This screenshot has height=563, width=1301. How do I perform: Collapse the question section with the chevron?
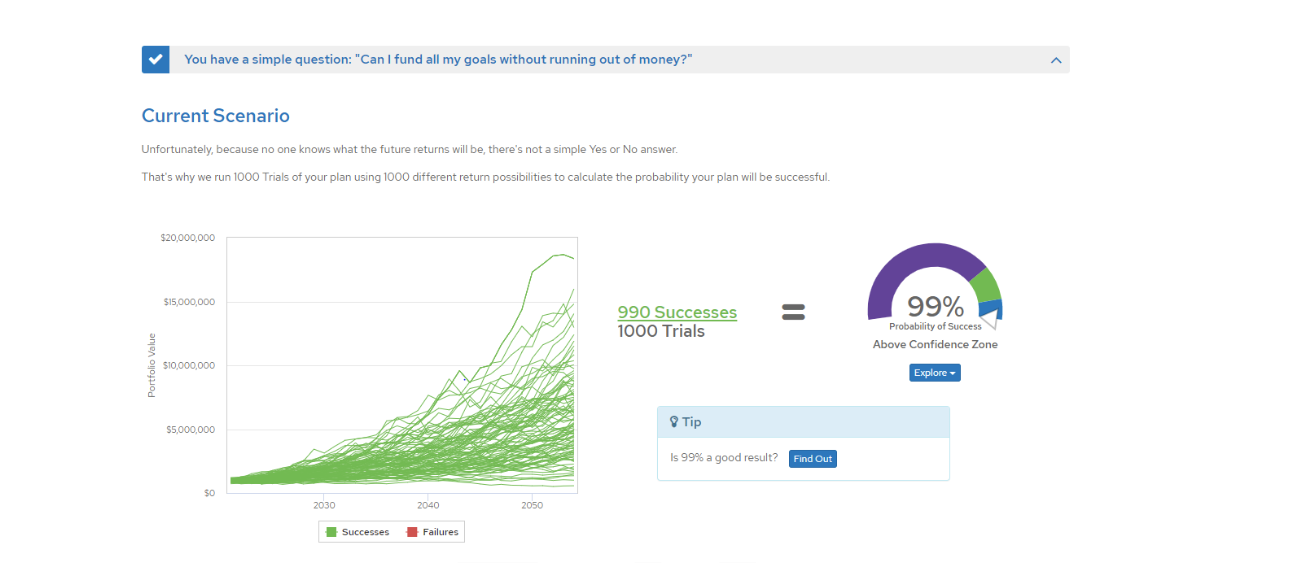pos(1056,60)
